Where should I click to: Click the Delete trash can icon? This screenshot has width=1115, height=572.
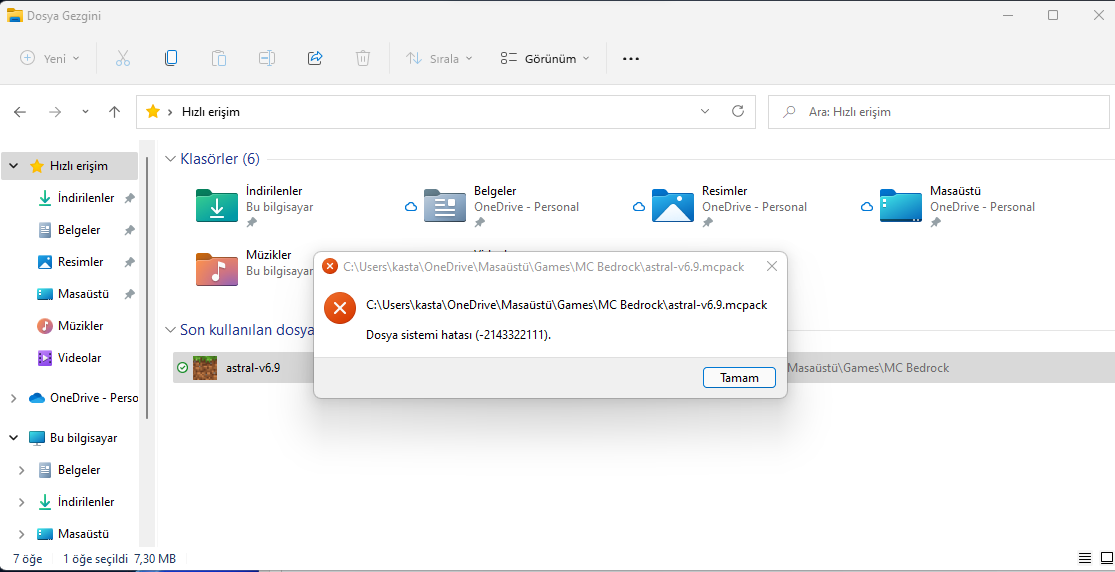tap(363, 58)
